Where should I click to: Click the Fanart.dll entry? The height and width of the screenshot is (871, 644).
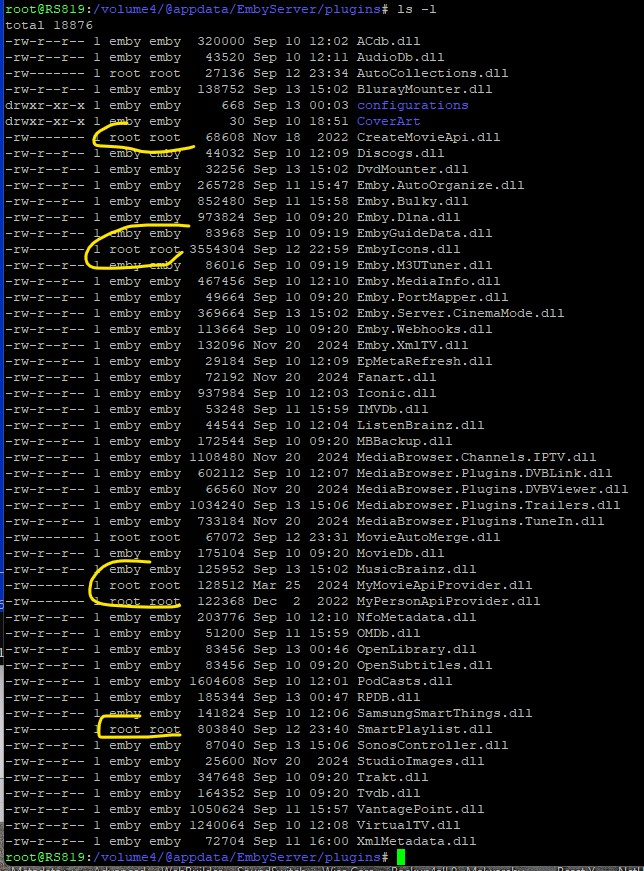(396, 377)
